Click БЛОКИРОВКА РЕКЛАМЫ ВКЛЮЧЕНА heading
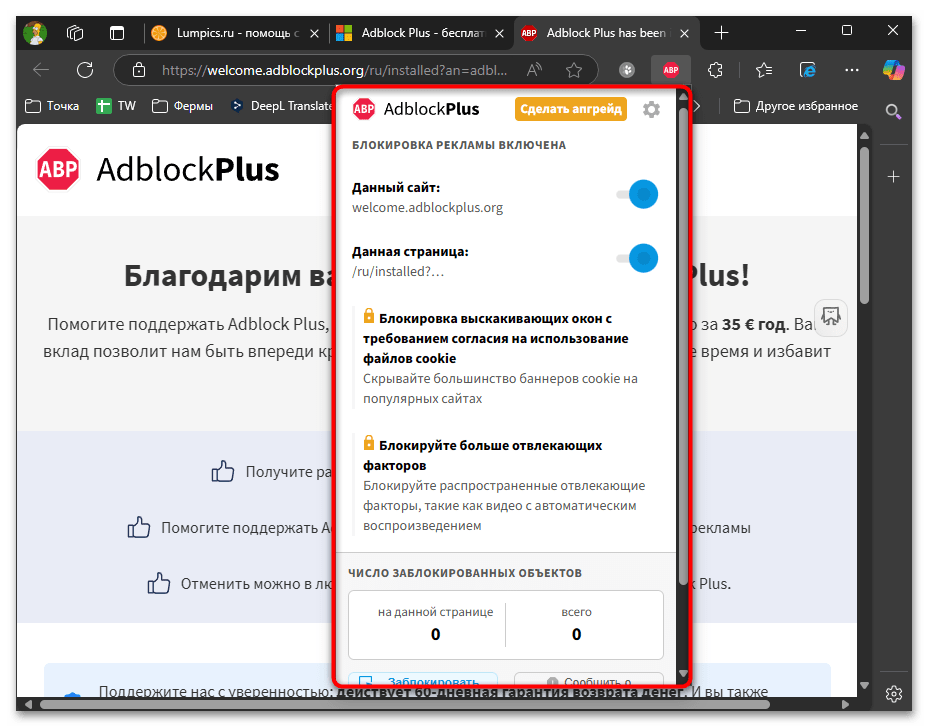 [x=459, y=145]
